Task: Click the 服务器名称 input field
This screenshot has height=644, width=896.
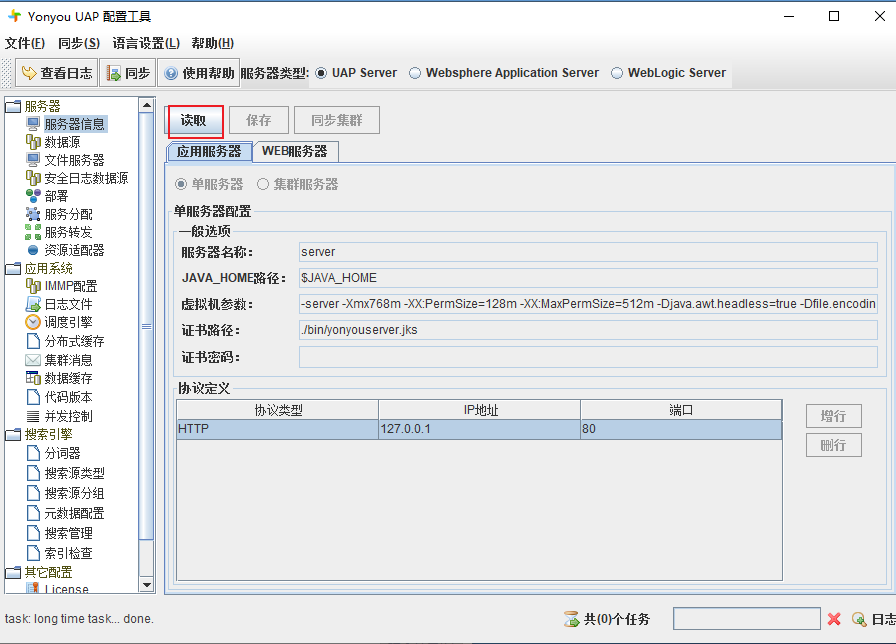Action: point(588,252)
